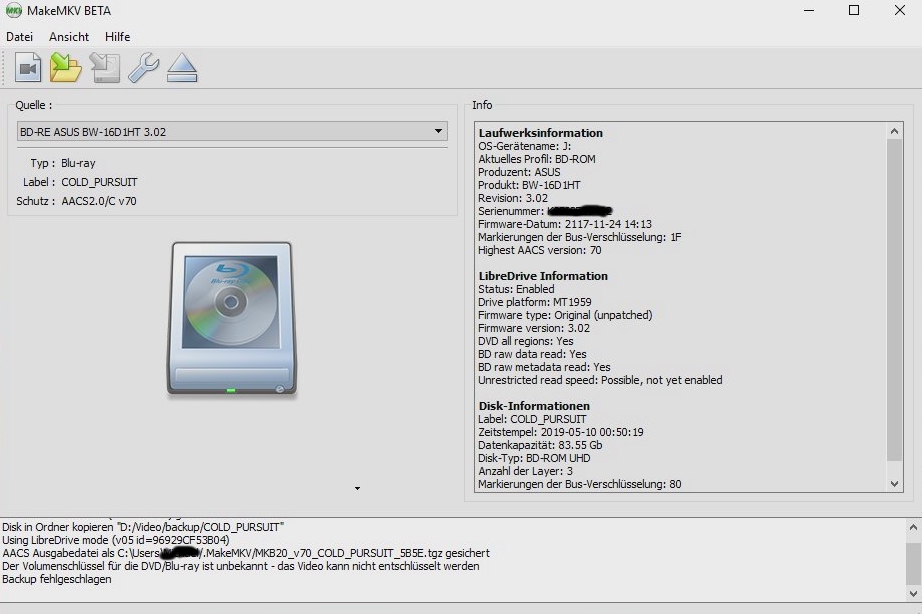Click the OS-Gerätename: J: line
922x614 pixels.
525,146
